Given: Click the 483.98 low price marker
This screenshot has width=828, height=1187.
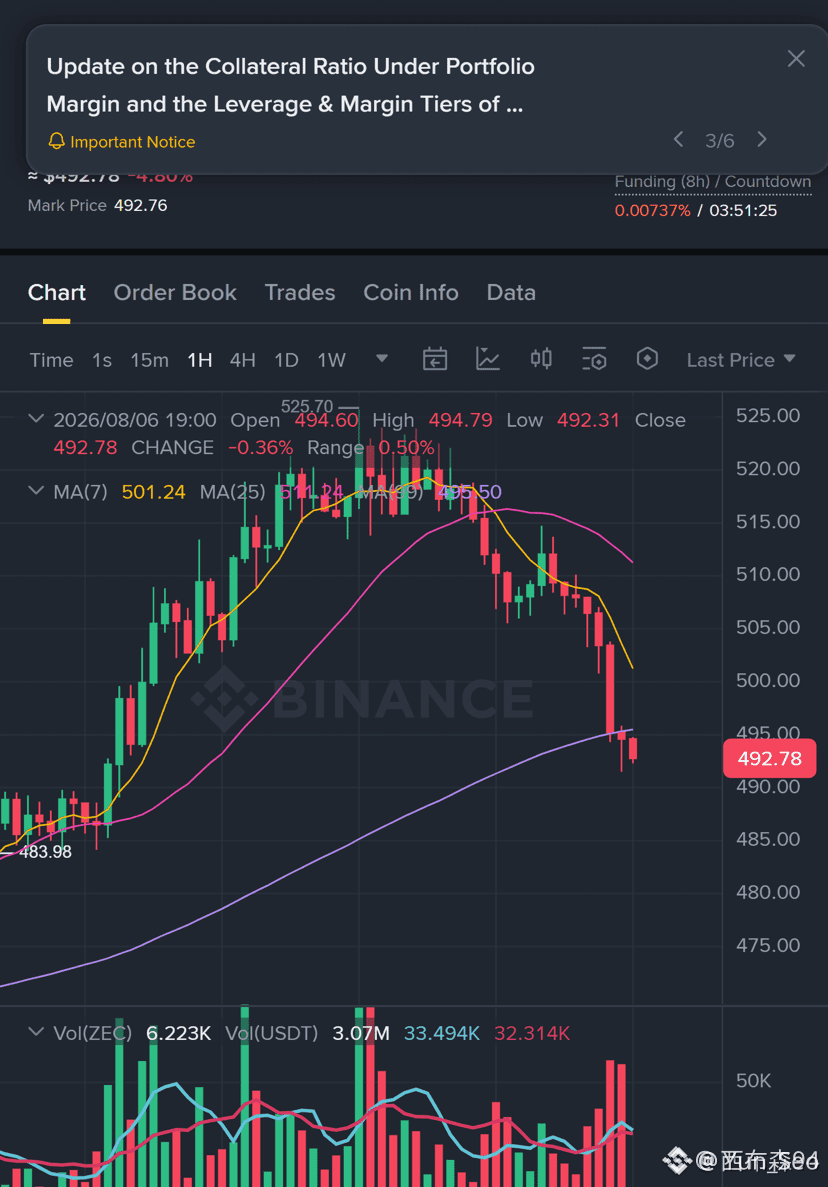Looking at the screenshot, I should pyautogui.click(x=45, y=852).
